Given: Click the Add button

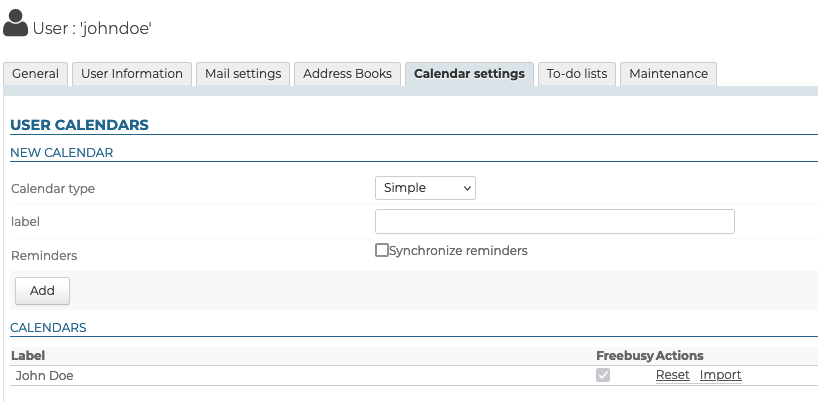Looking at the screenshot, I should 42,290.
